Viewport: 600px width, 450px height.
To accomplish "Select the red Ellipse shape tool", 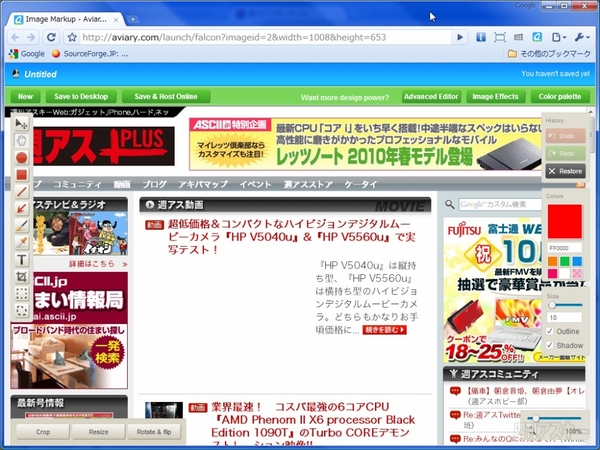I will click(x=21, y=157).
